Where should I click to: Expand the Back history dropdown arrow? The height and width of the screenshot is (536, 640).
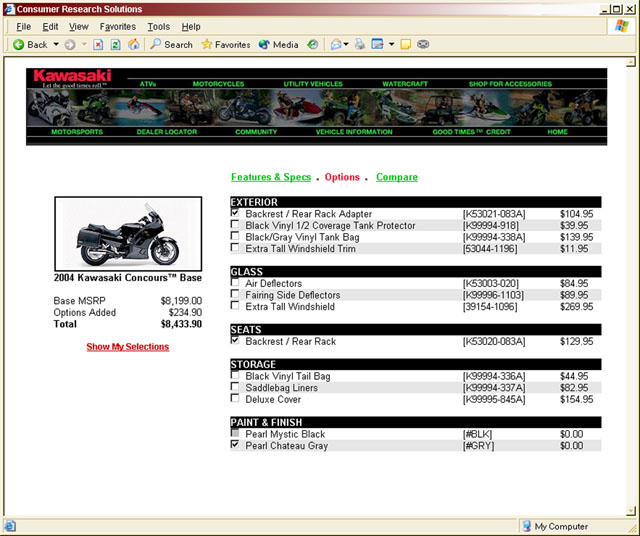click(56, 44)
